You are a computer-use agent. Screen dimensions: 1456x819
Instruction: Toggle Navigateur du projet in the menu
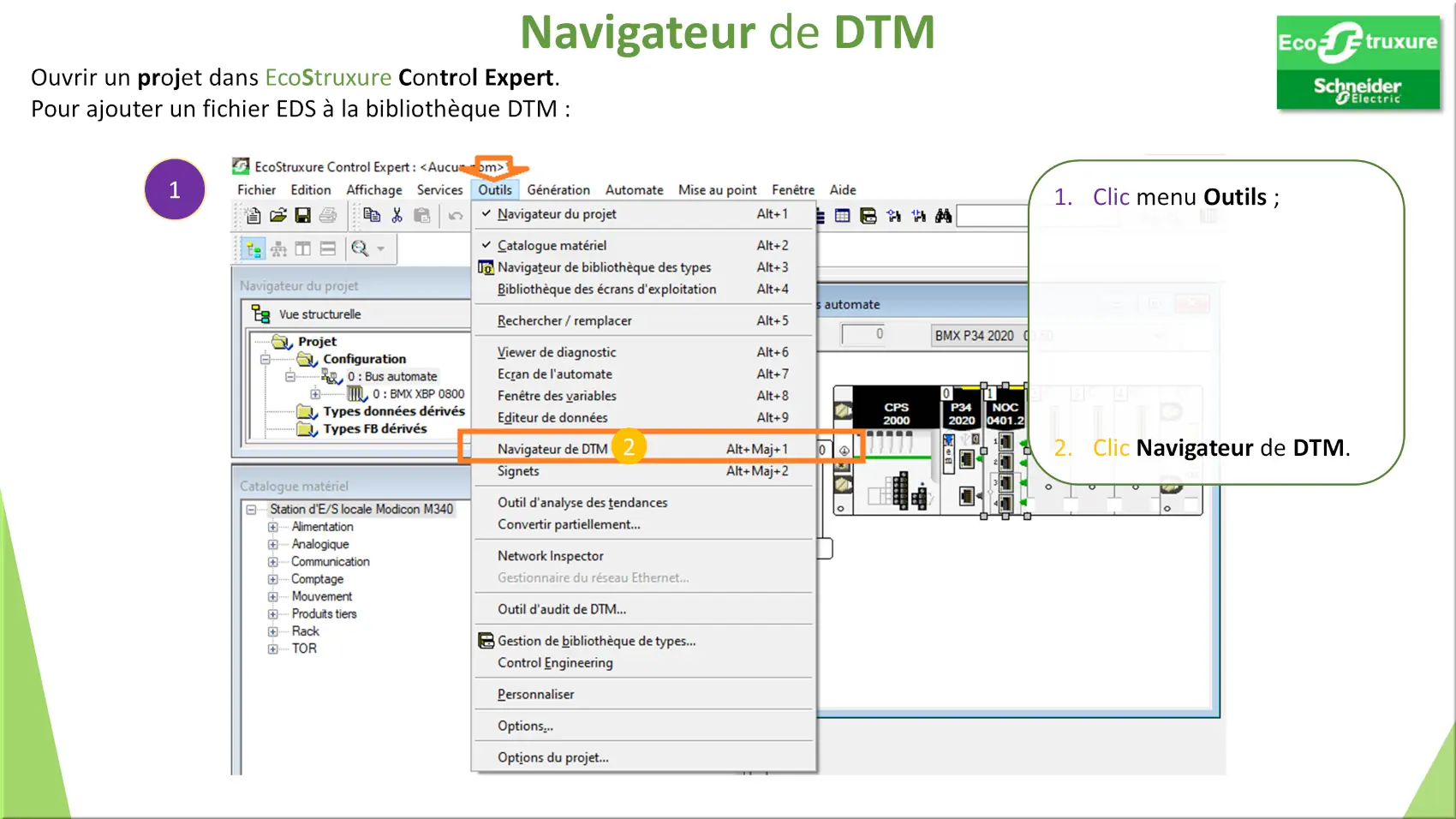point(643,214)
